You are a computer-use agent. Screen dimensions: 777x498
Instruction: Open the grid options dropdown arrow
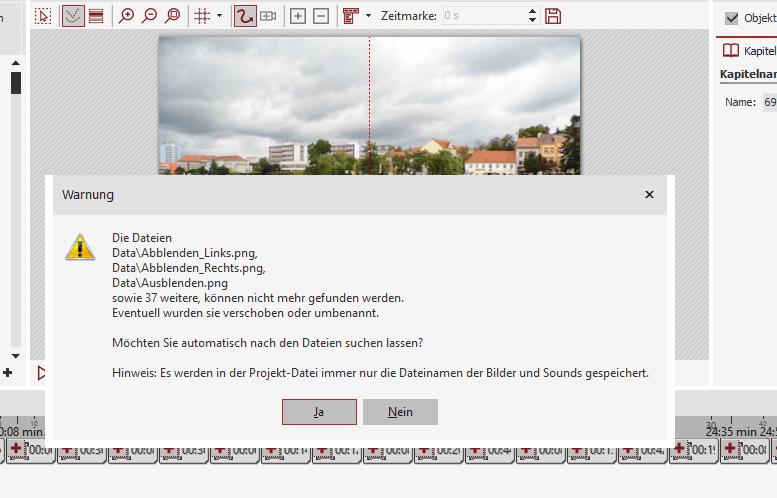coord(220,16)
